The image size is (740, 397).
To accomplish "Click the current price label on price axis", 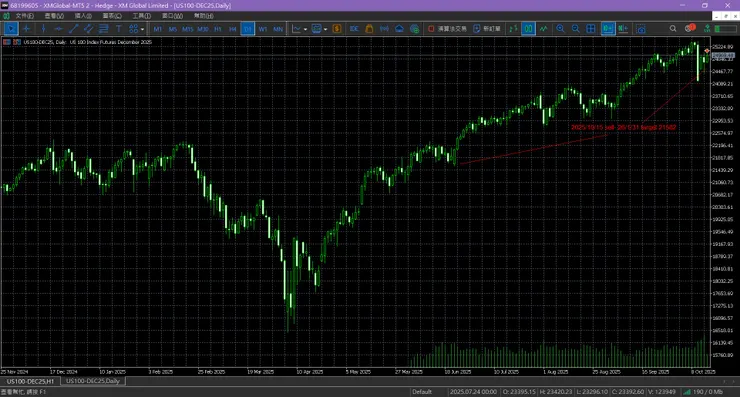I will point(723,56).
